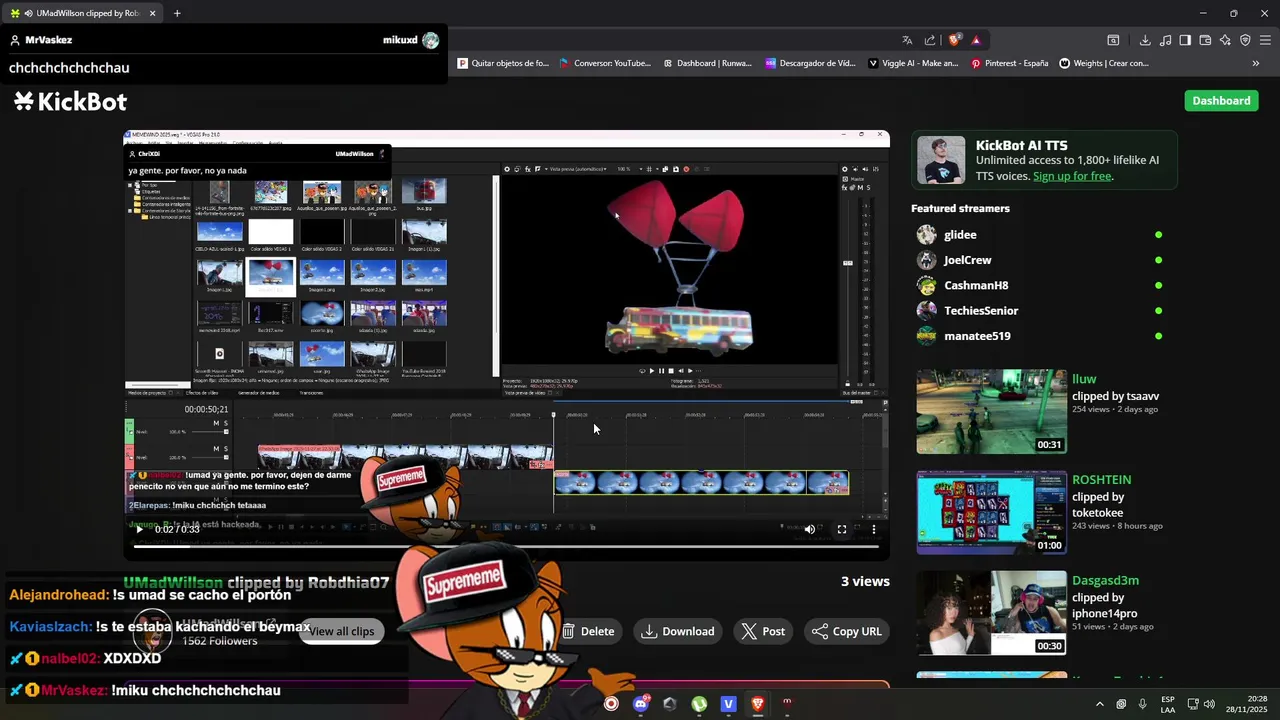This screenshot has height=720, width=1280.
Task: Open the blue V app taskbar icon
Action: pos(728,704)
